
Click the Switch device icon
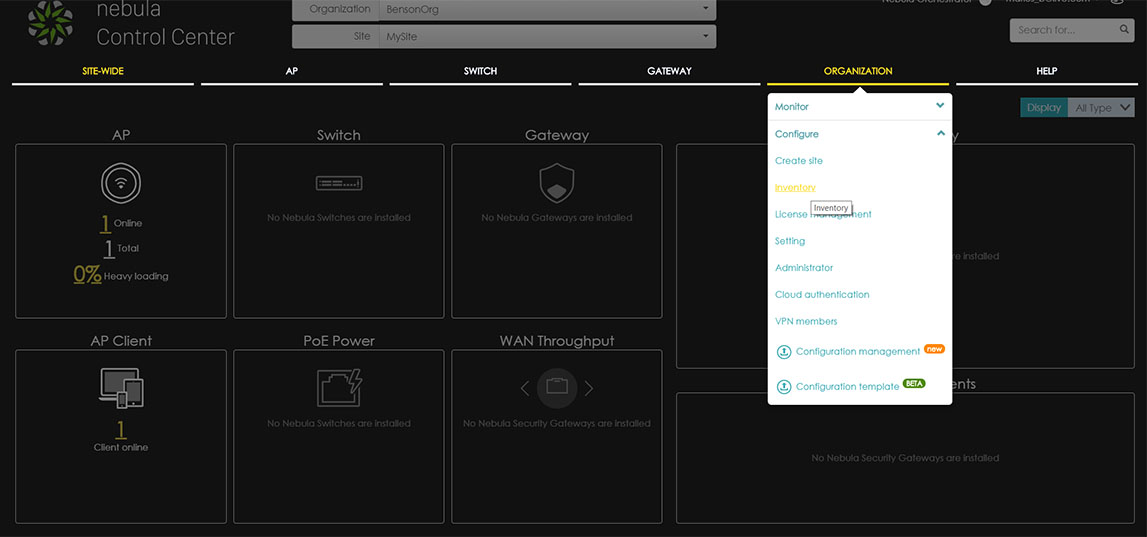[339, 183]
